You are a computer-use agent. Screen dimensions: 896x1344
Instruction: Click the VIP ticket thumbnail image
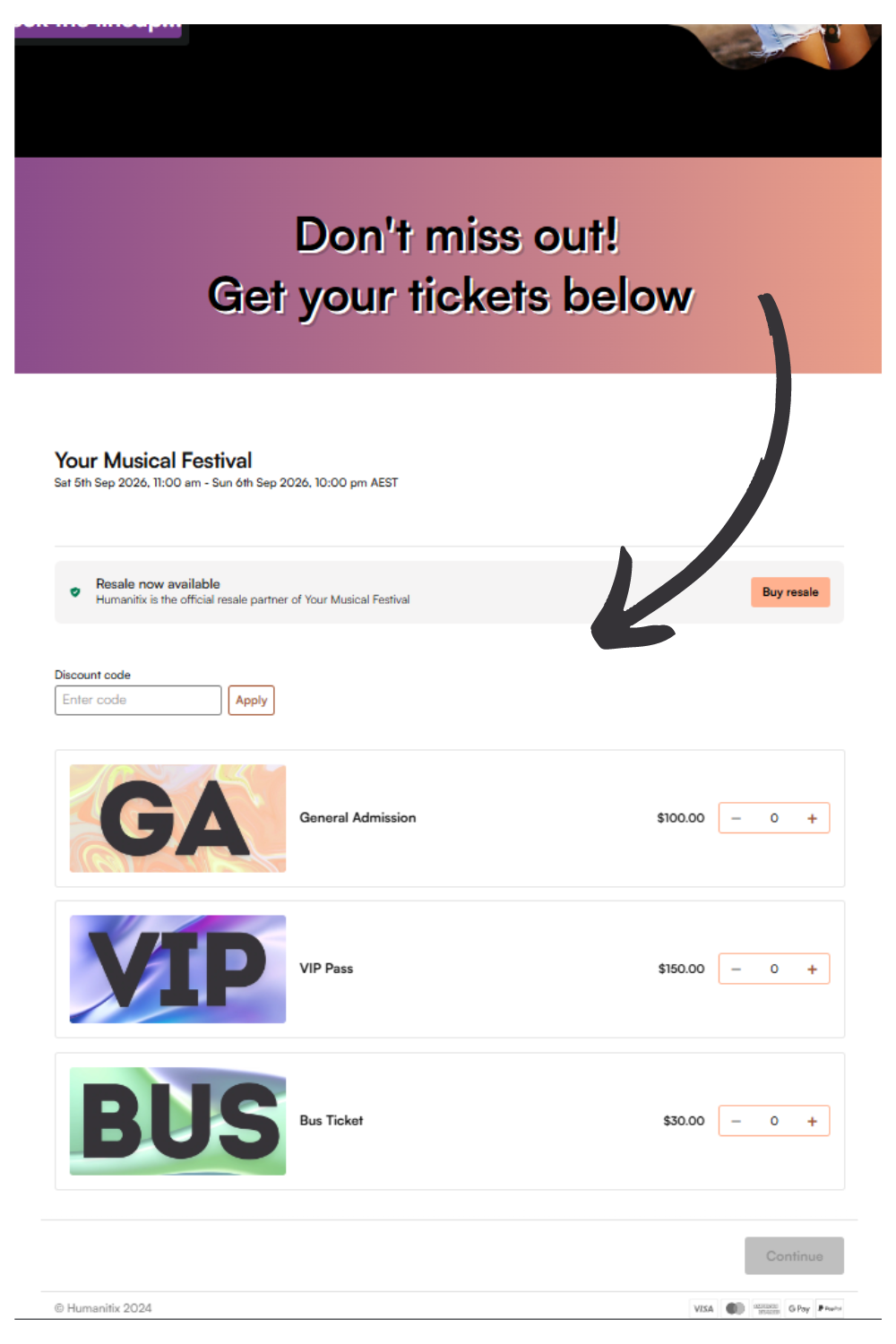pos(177,969)
